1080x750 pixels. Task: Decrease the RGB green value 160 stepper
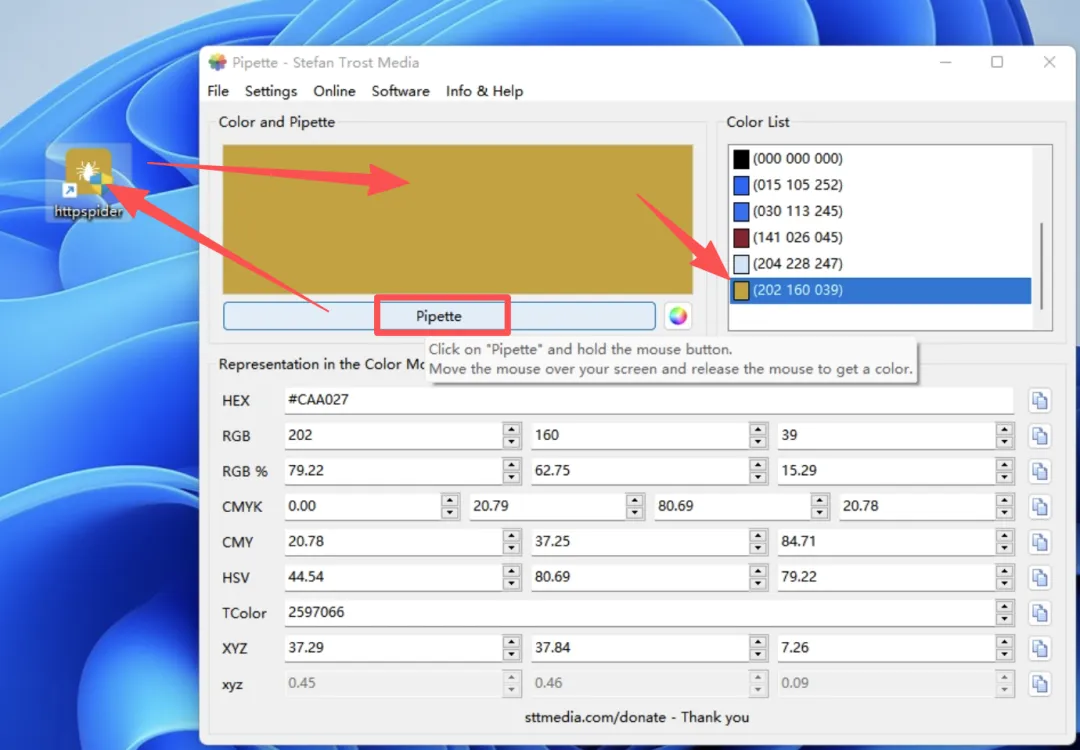(758, 443)
